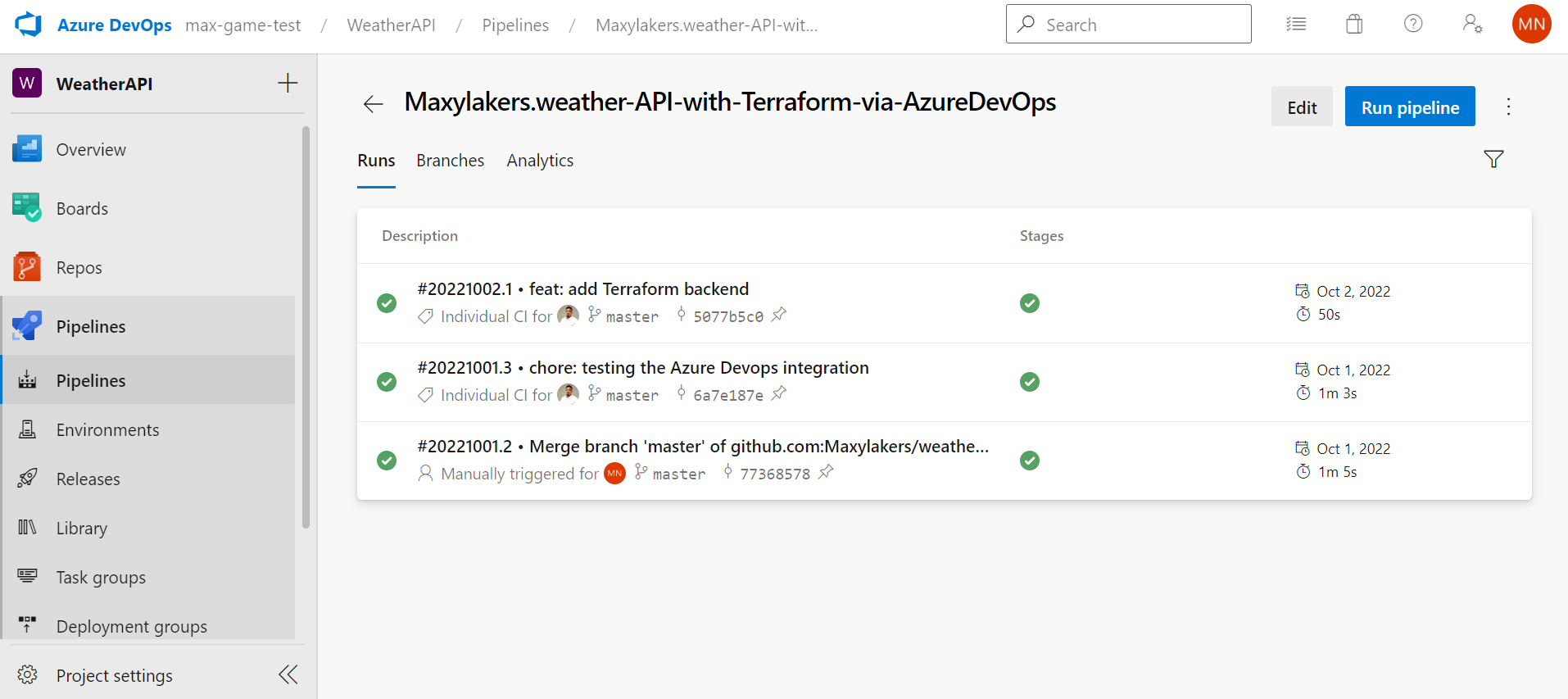Open the more actions vertical ellipsis
This screenshot has height=699, width=1568.
click(1508, 107)
